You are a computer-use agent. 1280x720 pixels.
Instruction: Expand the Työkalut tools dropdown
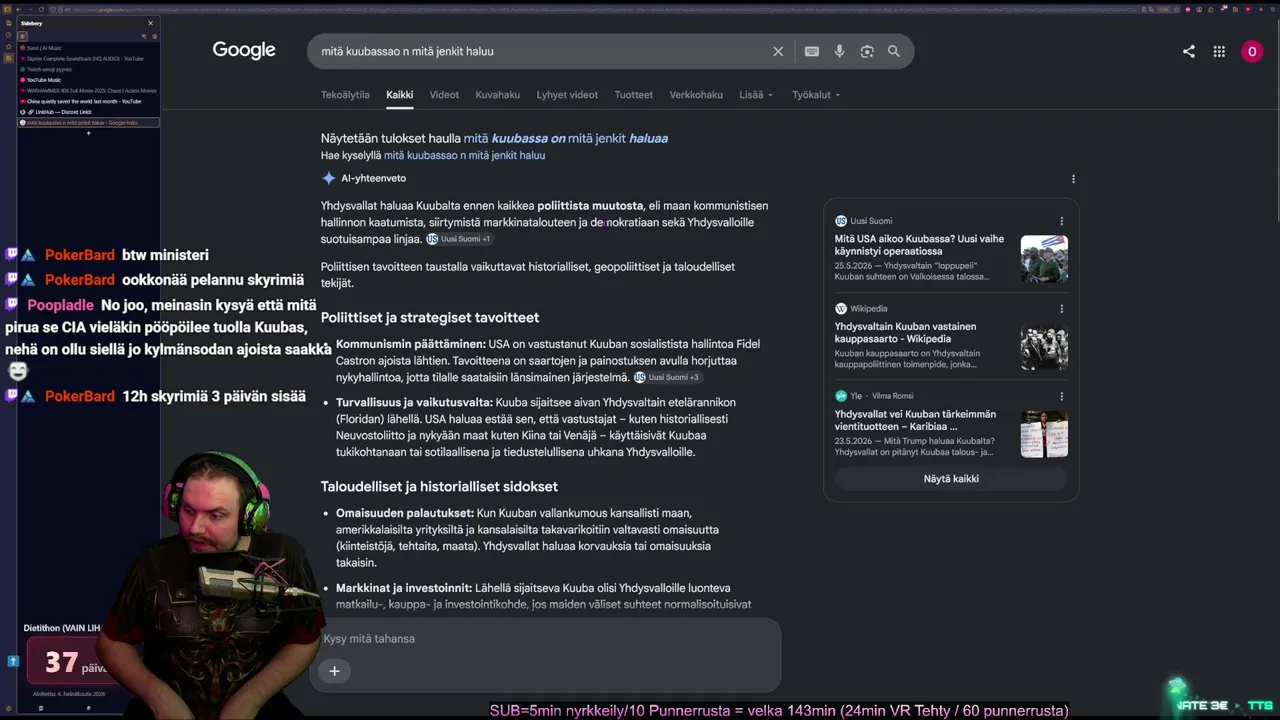(x=816, y=95)
